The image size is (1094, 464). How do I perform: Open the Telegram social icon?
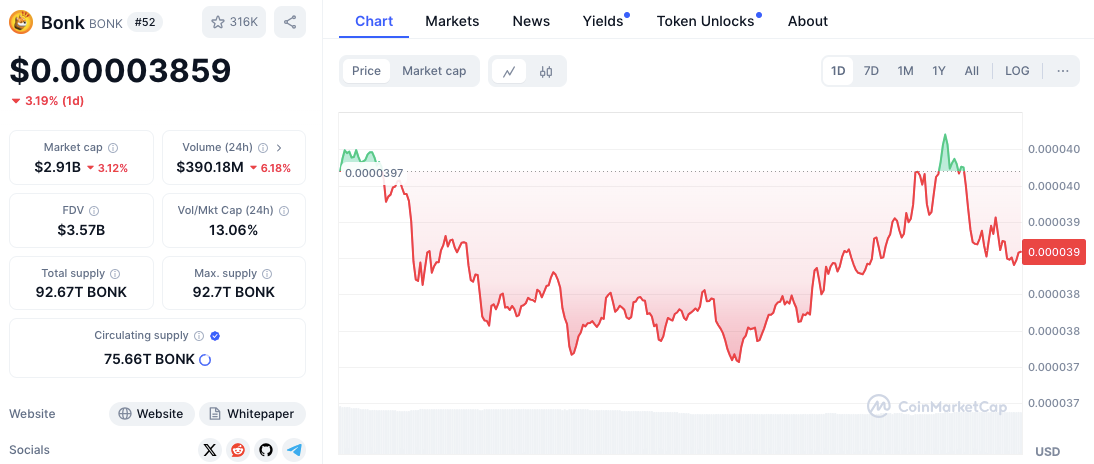[x=294, y=450]
